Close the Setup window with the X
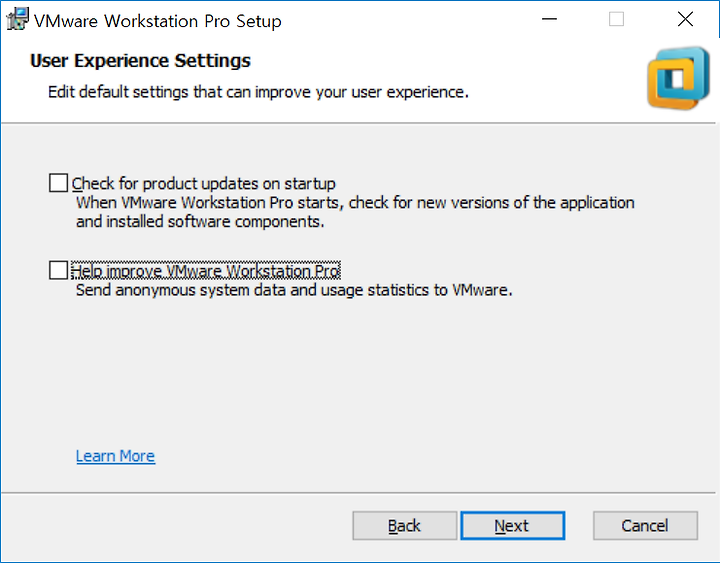 click(x=685, y=19)
